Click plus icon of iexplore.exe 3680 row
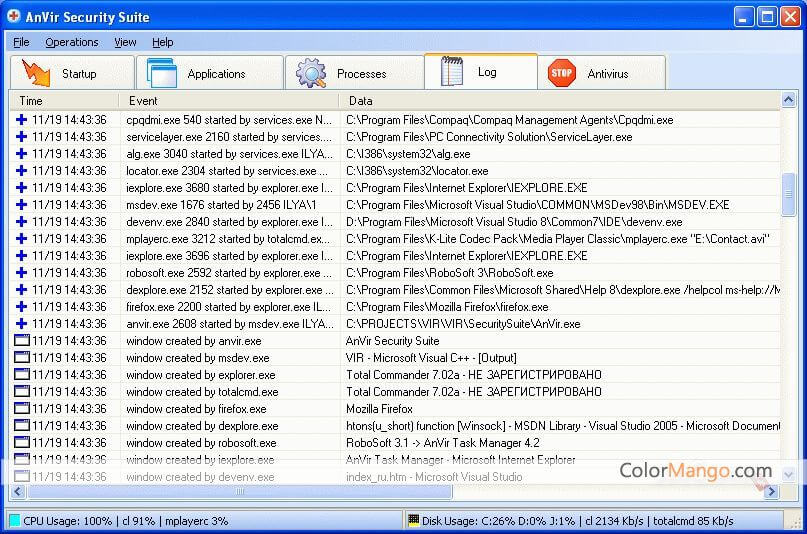 click(x=21, y=187)
